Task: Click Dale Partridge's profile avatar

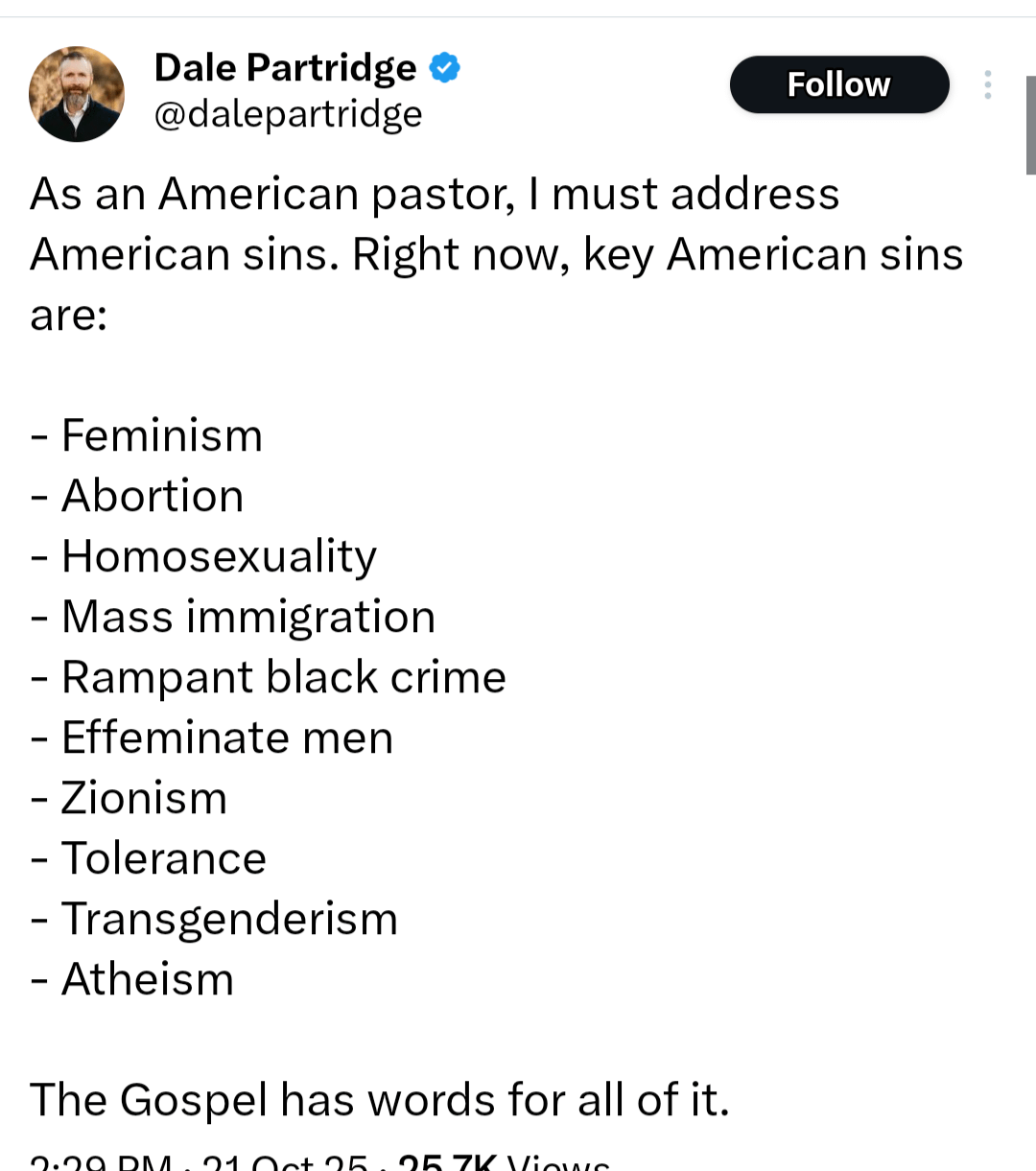Action: (x=77, y=94)
